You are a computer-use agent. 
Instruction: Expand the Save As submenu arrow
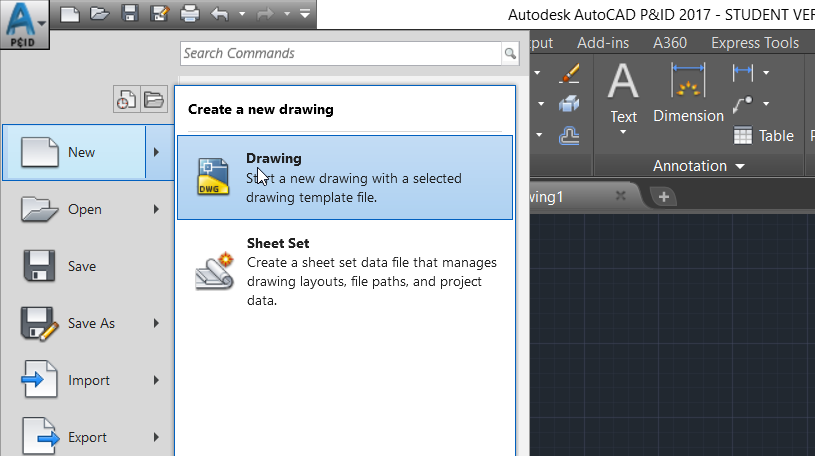[156, 323]
